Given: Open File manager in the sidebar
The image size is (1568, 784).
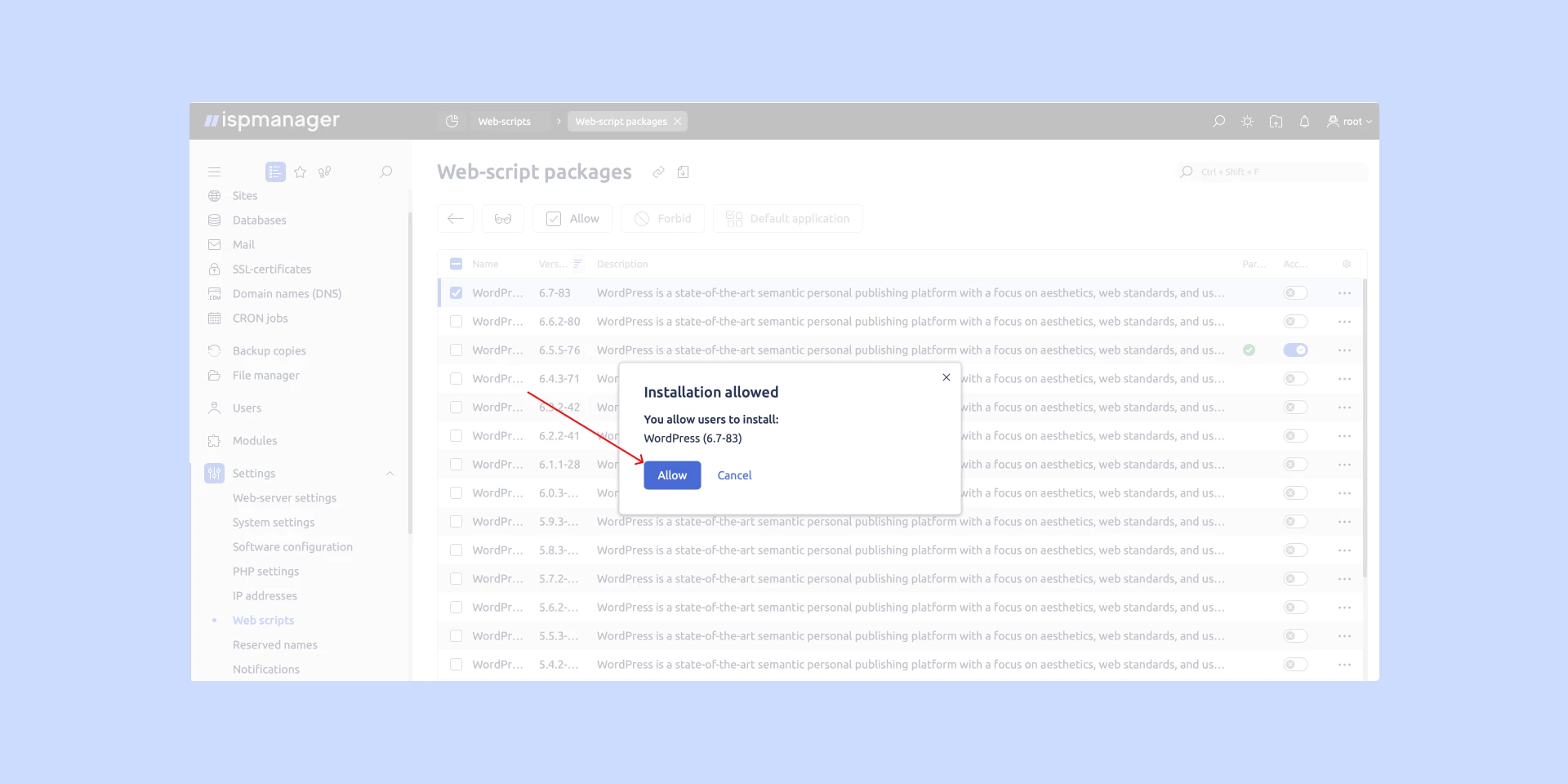Looking at the screenshot, I should 265,376.
